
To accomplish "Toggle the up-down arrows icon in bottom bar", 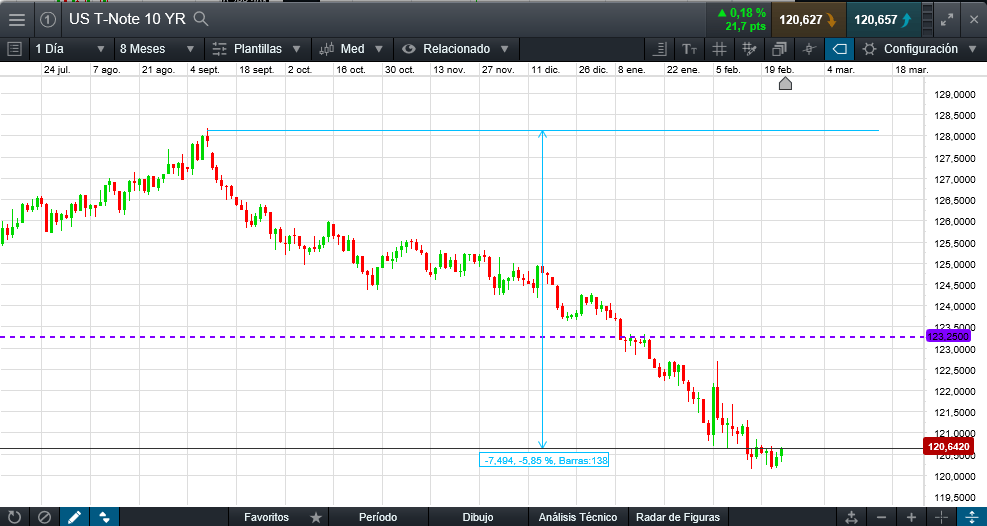I will click(104, 517).
